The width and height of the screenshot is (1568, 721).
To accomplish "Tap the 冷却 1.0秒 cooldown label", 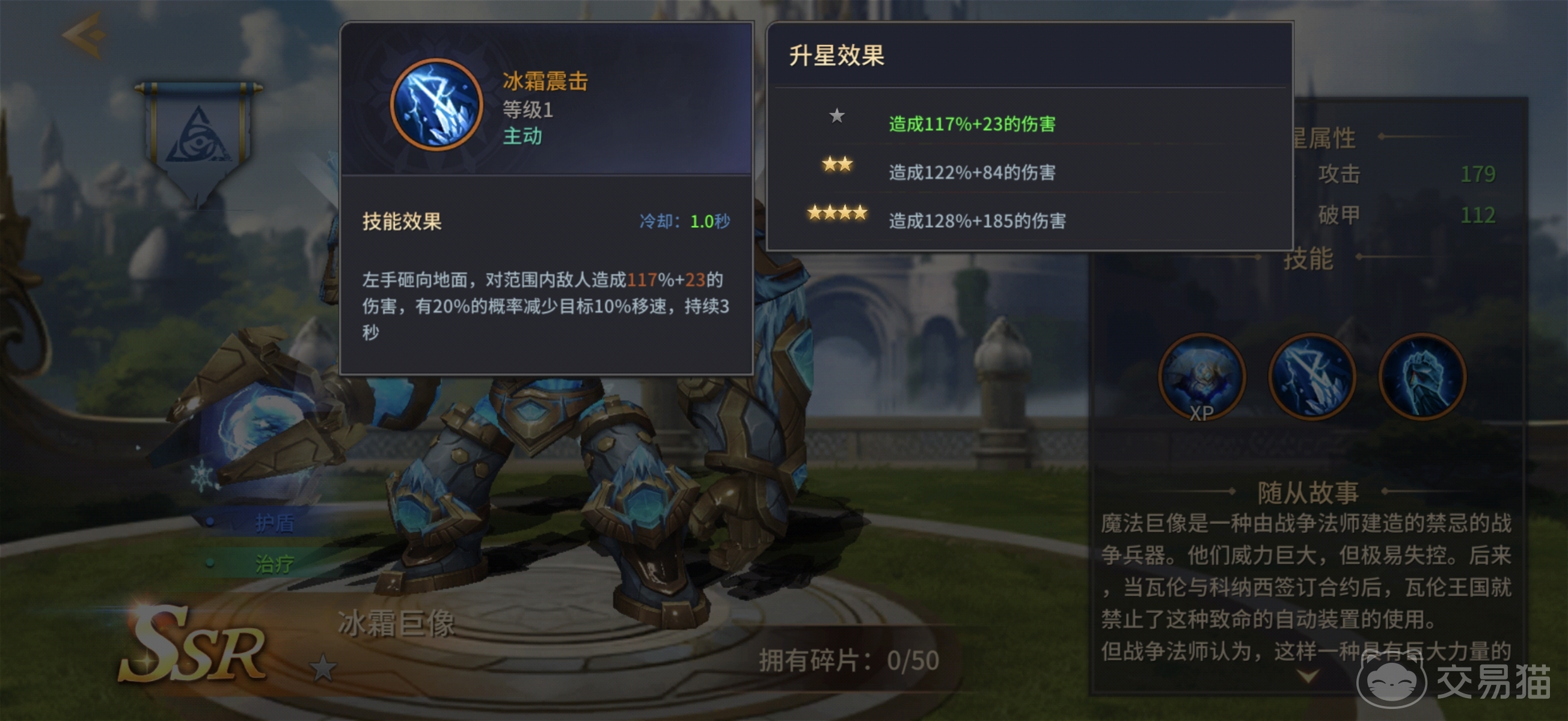I will [684, 221].
